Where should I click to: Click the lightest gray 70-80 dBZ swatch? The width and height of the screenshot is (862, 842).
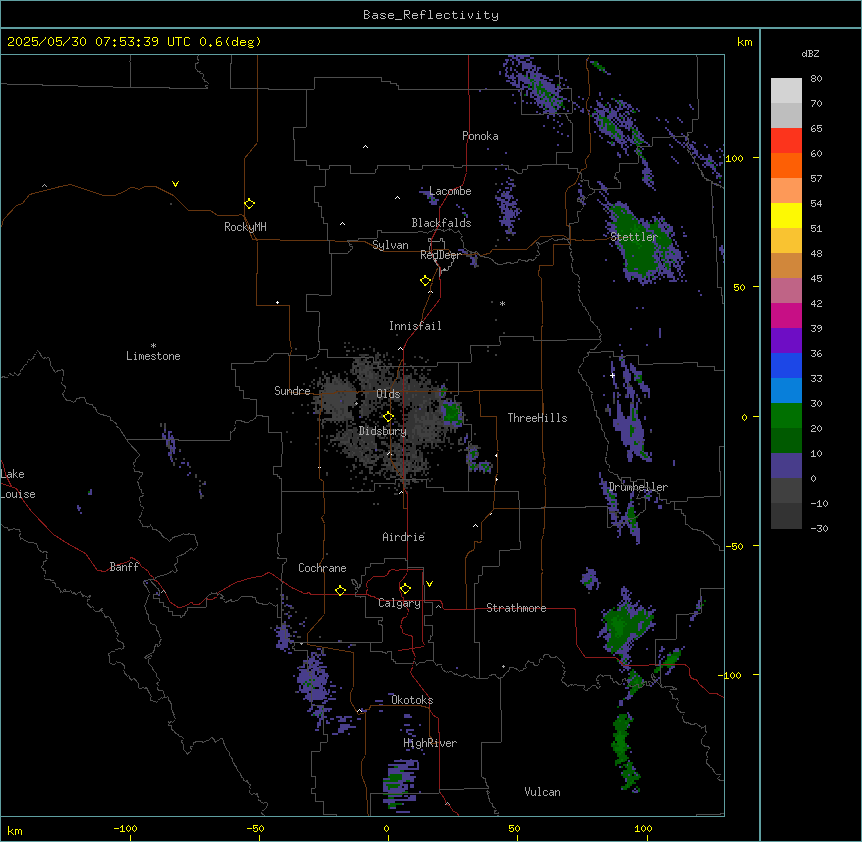tap(786, 91)
